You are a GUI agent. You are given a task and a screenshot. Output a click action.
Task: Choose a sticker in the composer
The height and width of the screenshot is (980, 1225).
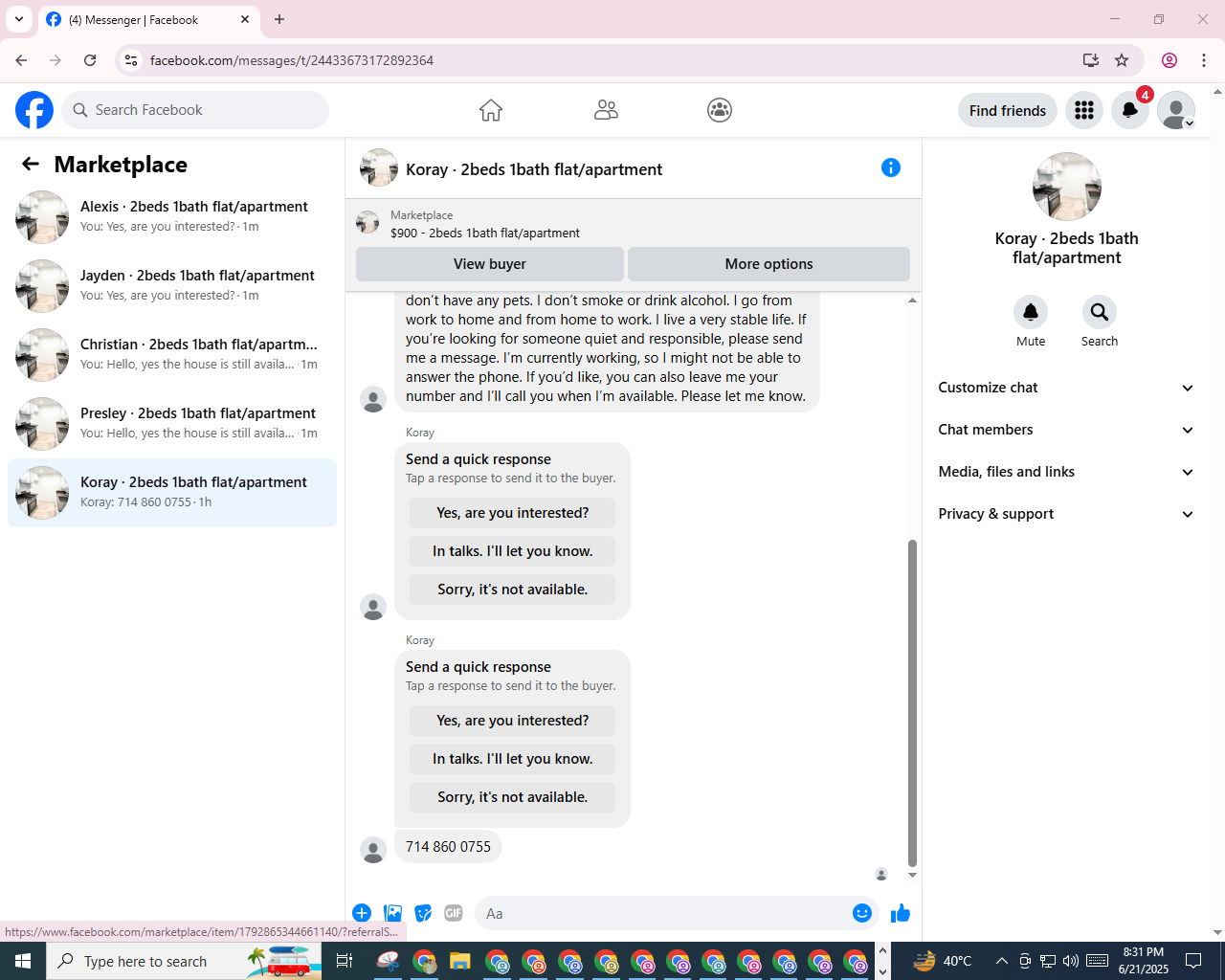point(423,913)
